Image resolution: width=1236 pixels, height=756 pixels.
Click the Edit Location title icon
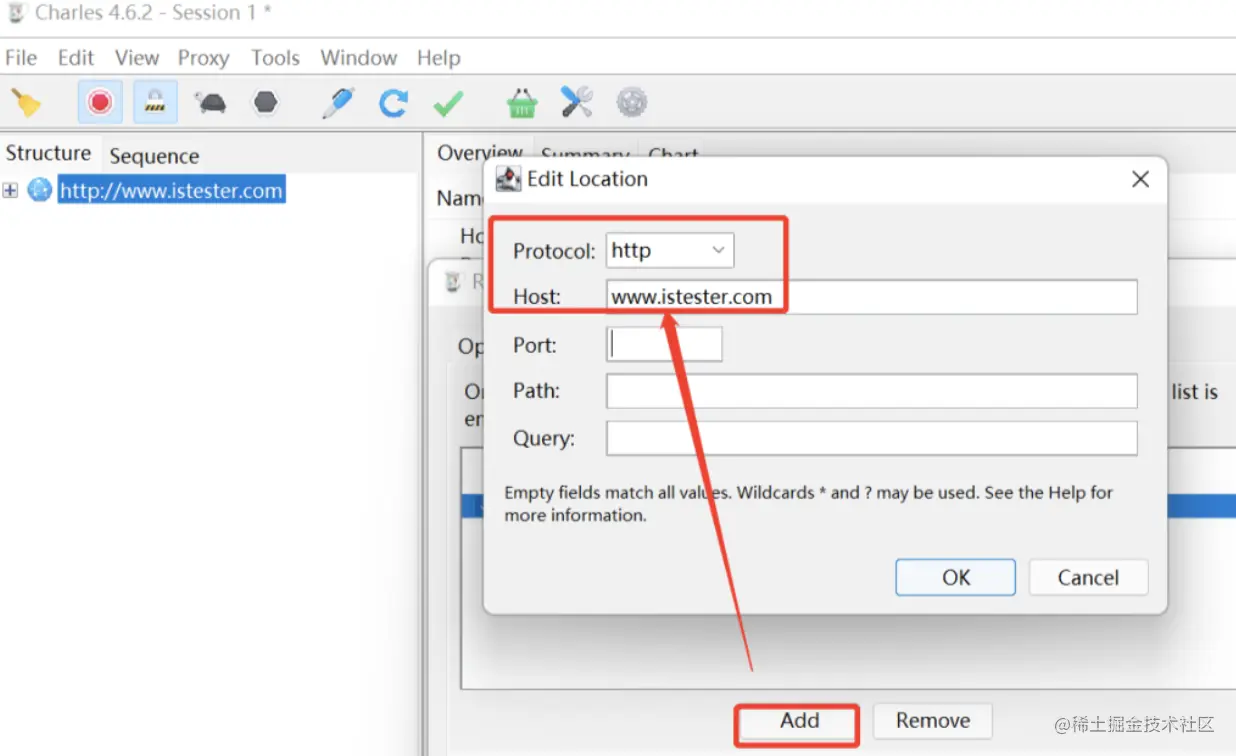509,179
